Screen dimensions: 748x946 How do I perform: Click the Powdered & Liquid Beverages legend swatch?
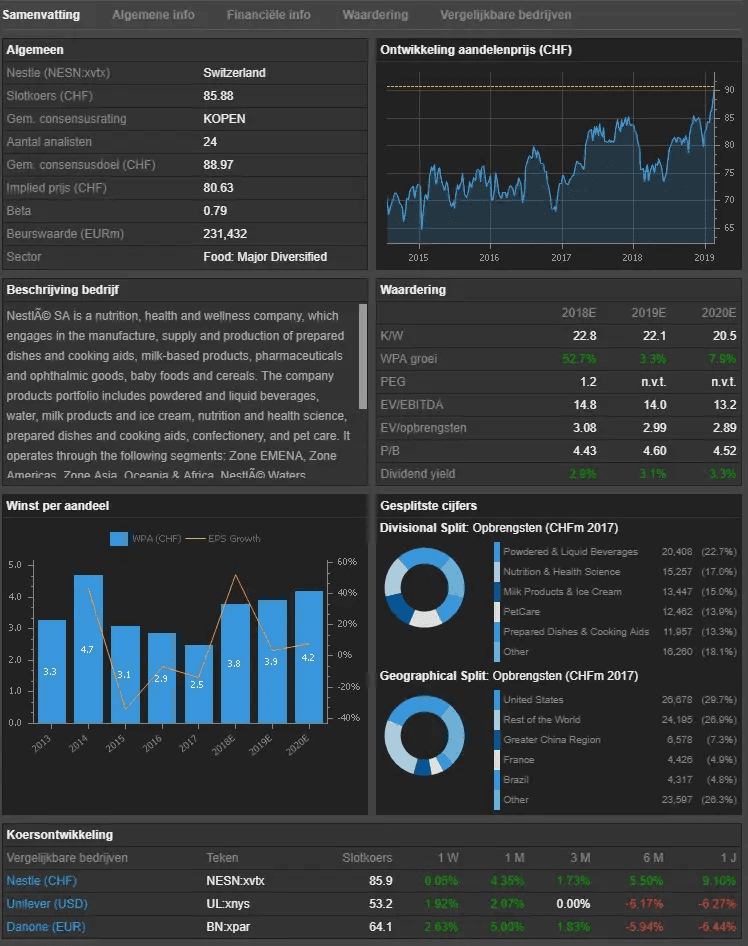497,552
